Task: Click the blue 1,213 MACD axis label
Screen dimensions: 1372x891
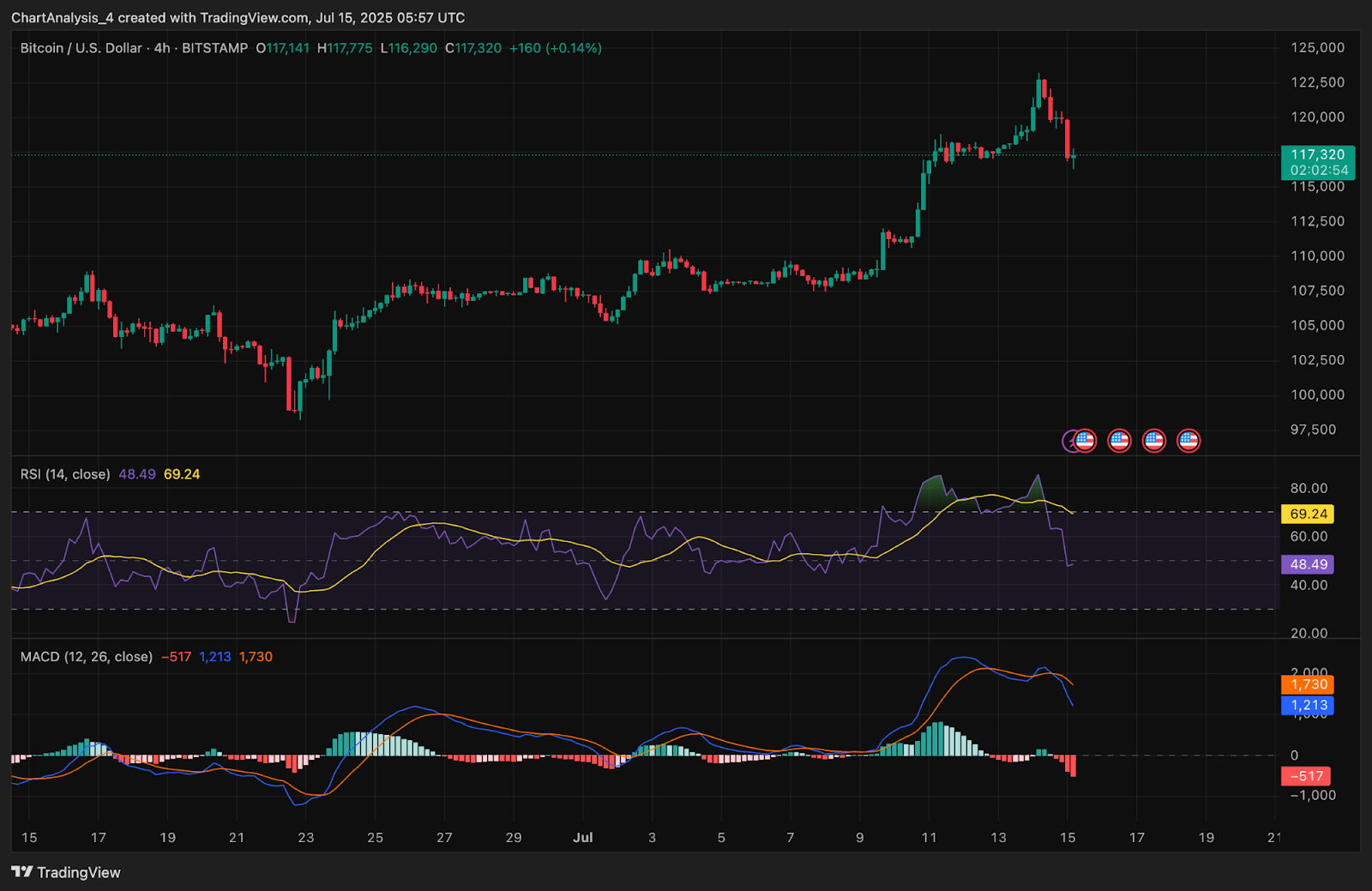Action: tap(1309, 705)
